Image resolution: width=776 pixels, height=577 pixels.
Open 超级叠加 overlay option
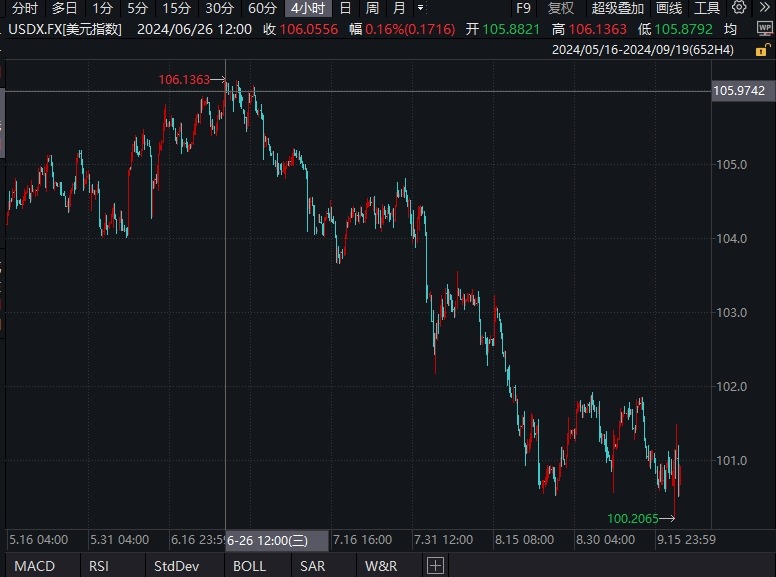[x=617, y=8]
